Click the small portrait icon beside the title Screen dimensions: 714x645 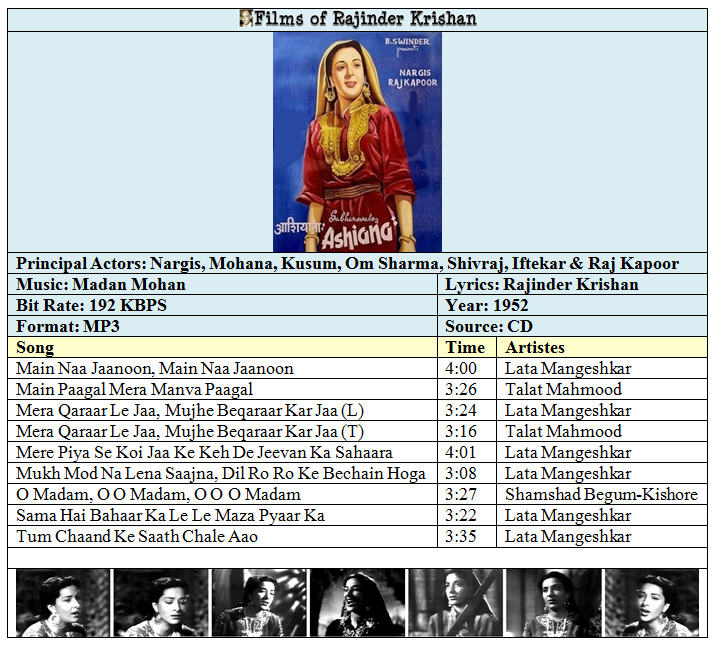246,19
